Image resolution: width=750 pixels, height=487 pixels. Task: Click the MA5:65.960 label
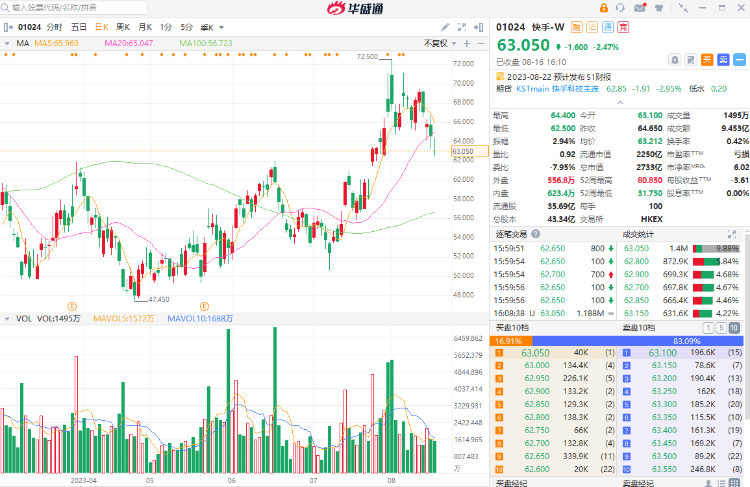click(56, 44)
